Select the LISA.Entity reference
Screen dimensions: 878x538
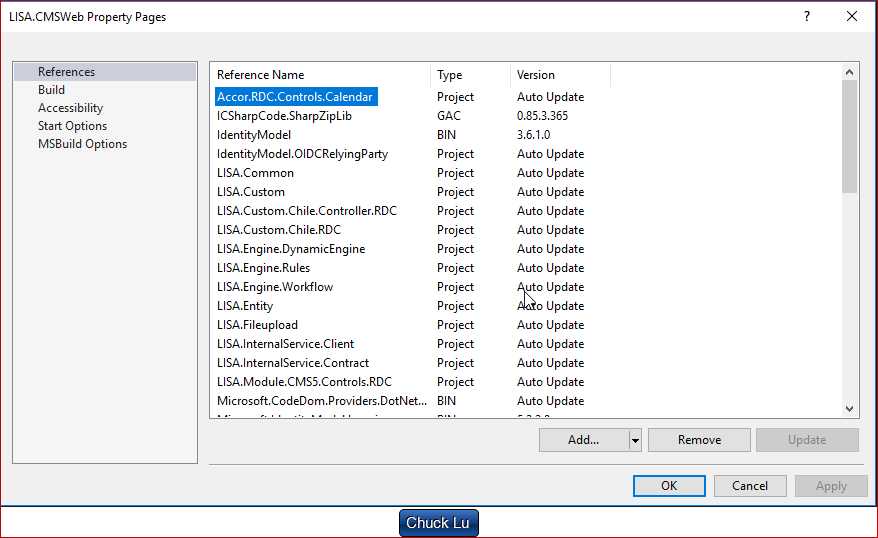[x=245, y=306]
